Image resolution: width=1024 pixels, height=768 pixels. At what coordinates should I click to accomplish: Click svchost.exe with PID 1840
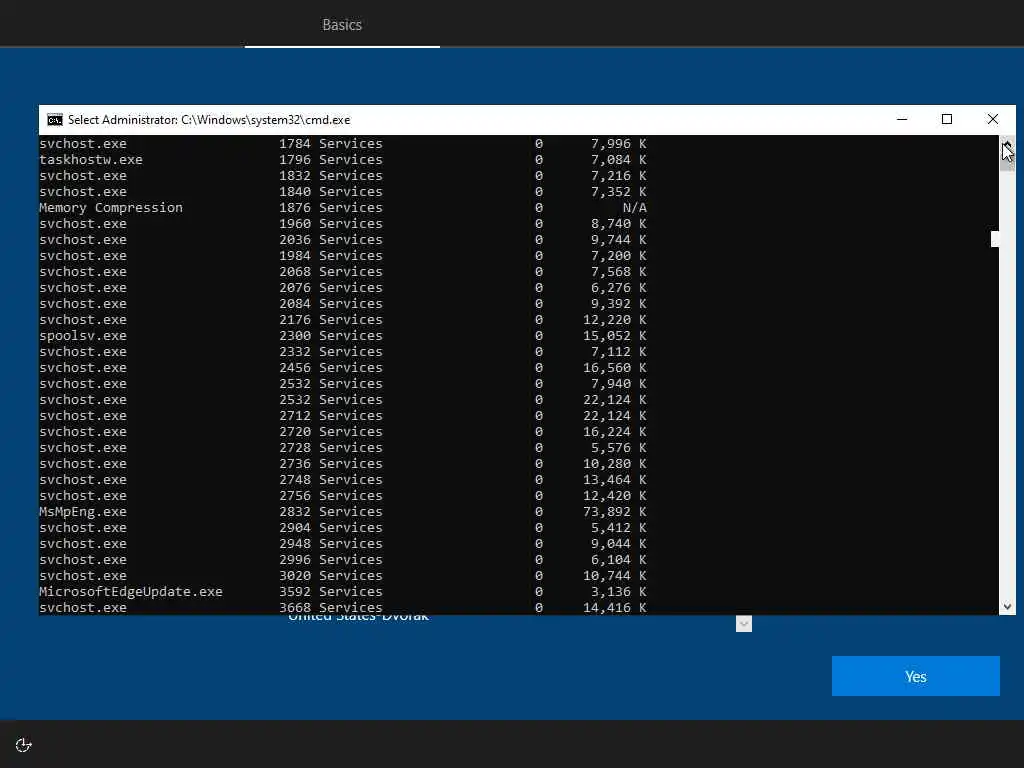[x=83, y=192]
